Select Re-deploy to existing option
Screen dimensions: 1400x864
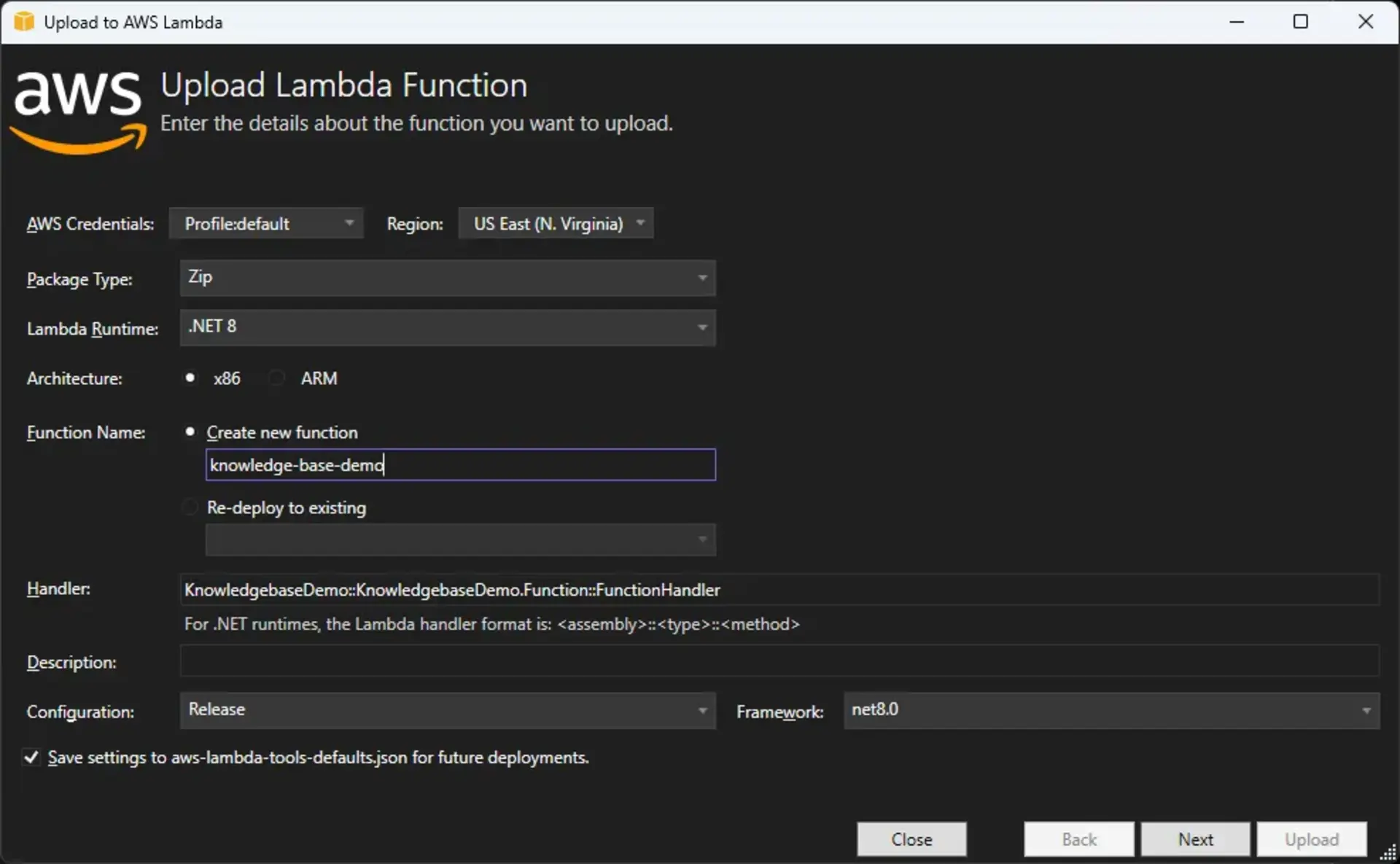[x=190, y=507]
